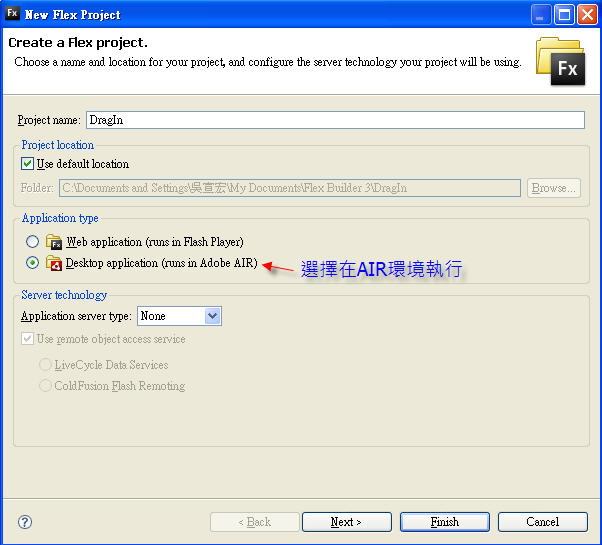The height and width of the screenshot is (545, 602).
Task: Click the Desktop application AIR folder icon
Action: tap(53, 263)
